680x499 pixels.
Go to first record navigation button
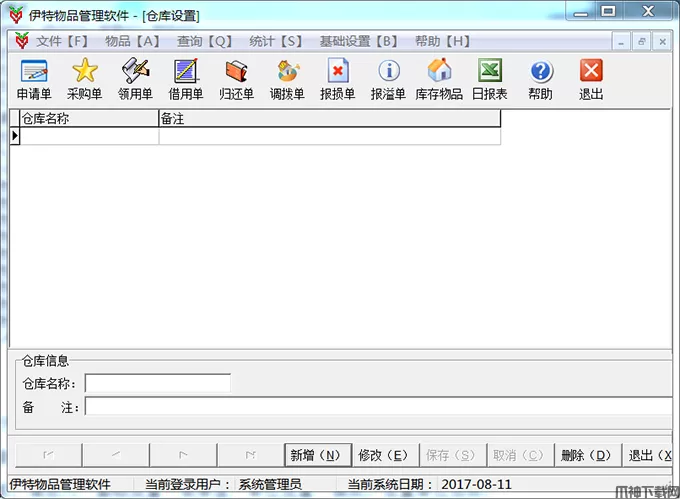(x=49, y=455)
